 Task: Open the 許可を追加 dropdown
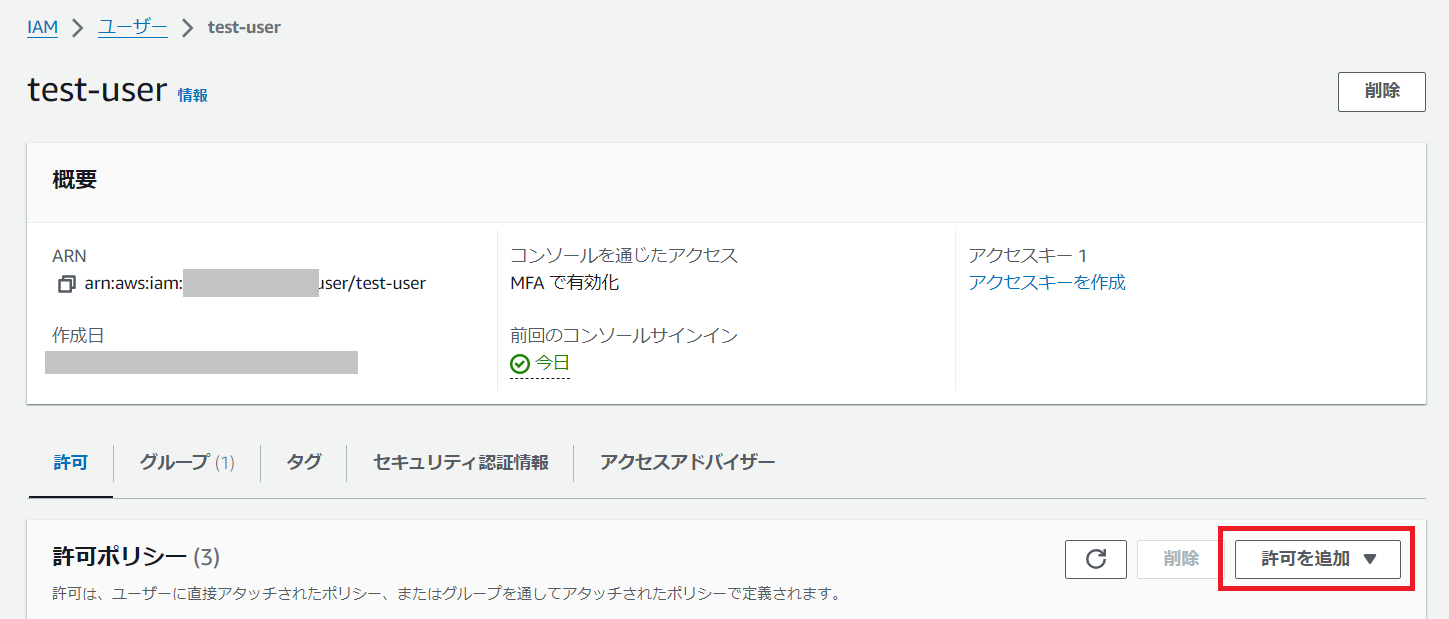click(1317, 559)
